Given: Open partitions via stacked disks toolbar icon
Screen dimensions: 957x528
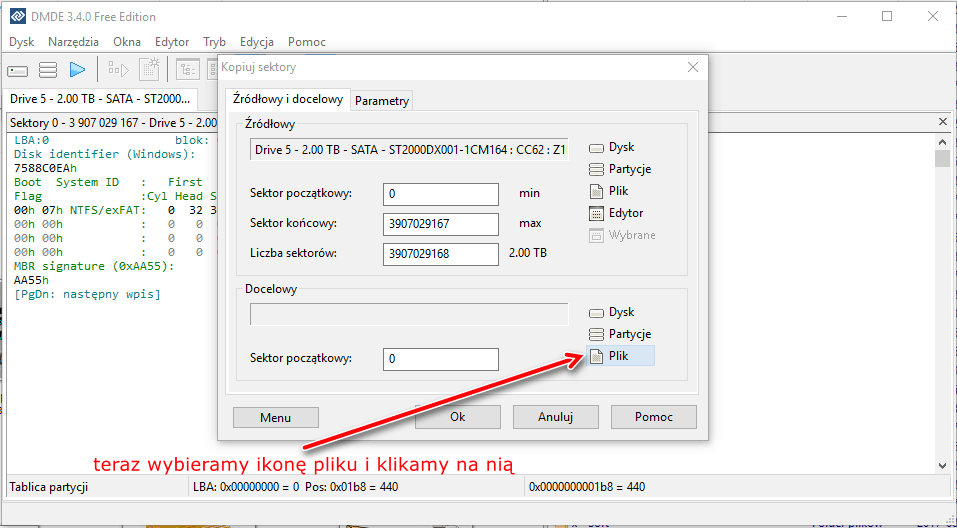Looking at the screenshot, I should (47, 70).
